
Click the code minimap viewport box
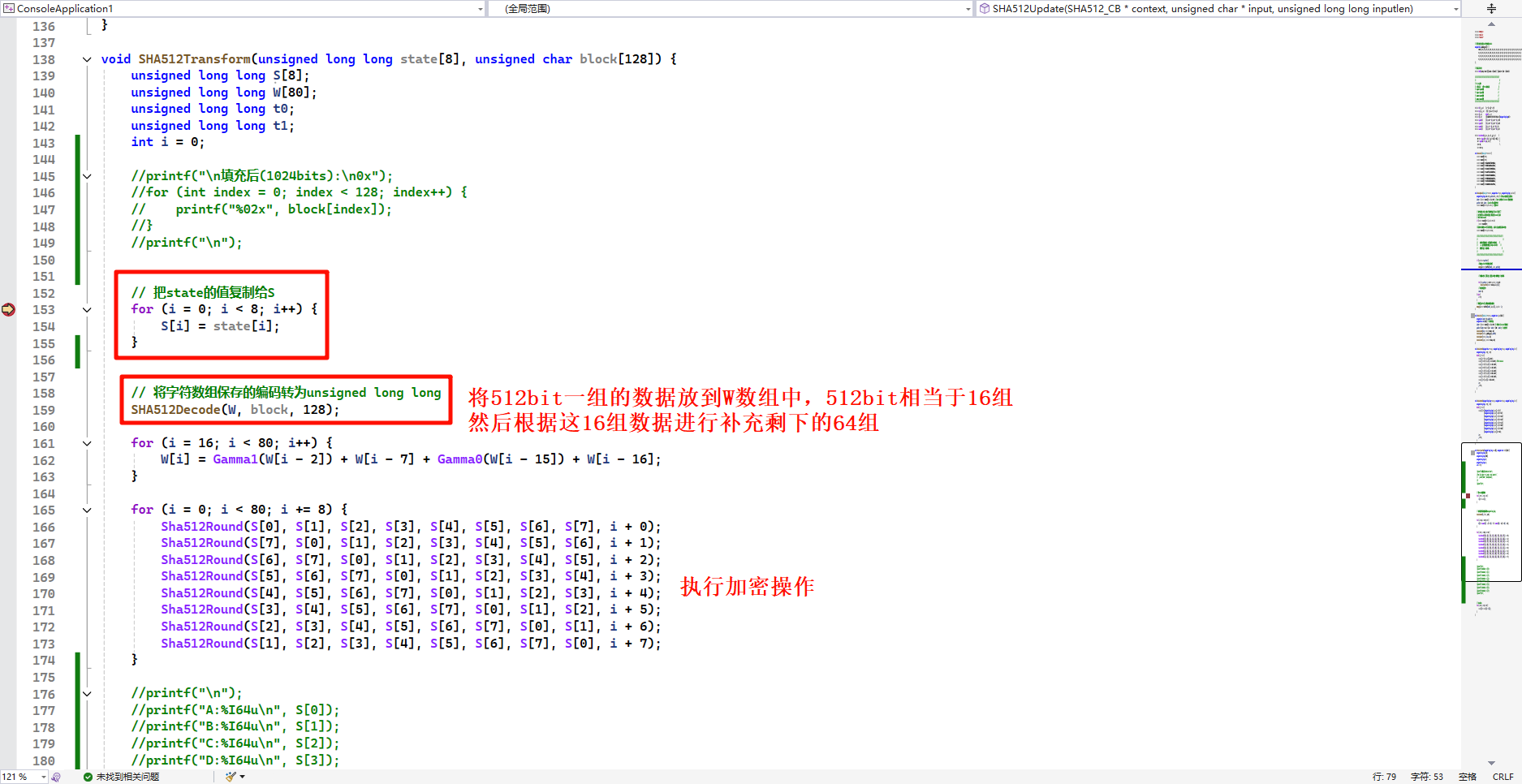click(x=1491, y=511)
